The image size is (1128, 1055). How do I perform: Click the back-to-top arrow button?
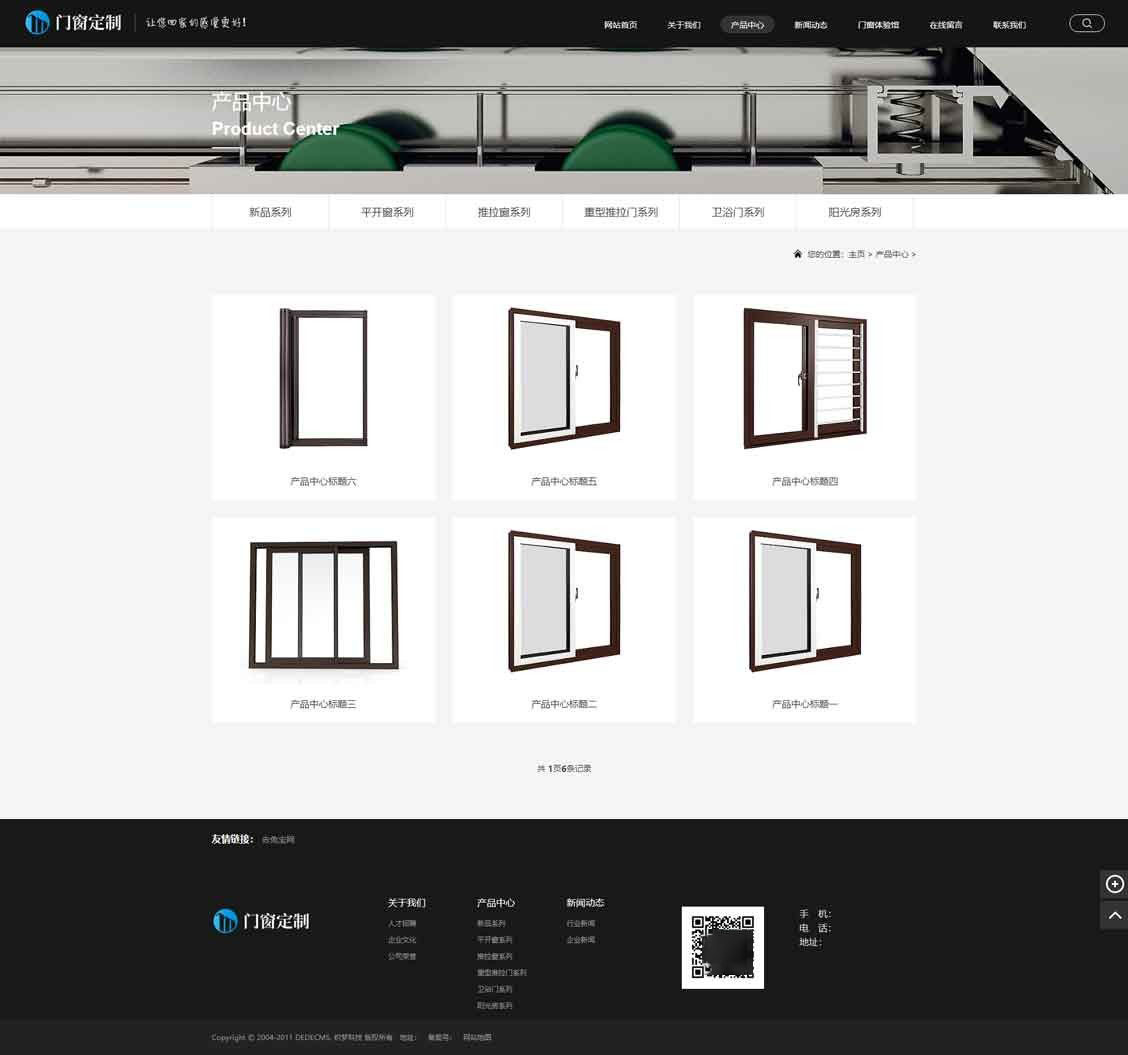coord(1114,915)
